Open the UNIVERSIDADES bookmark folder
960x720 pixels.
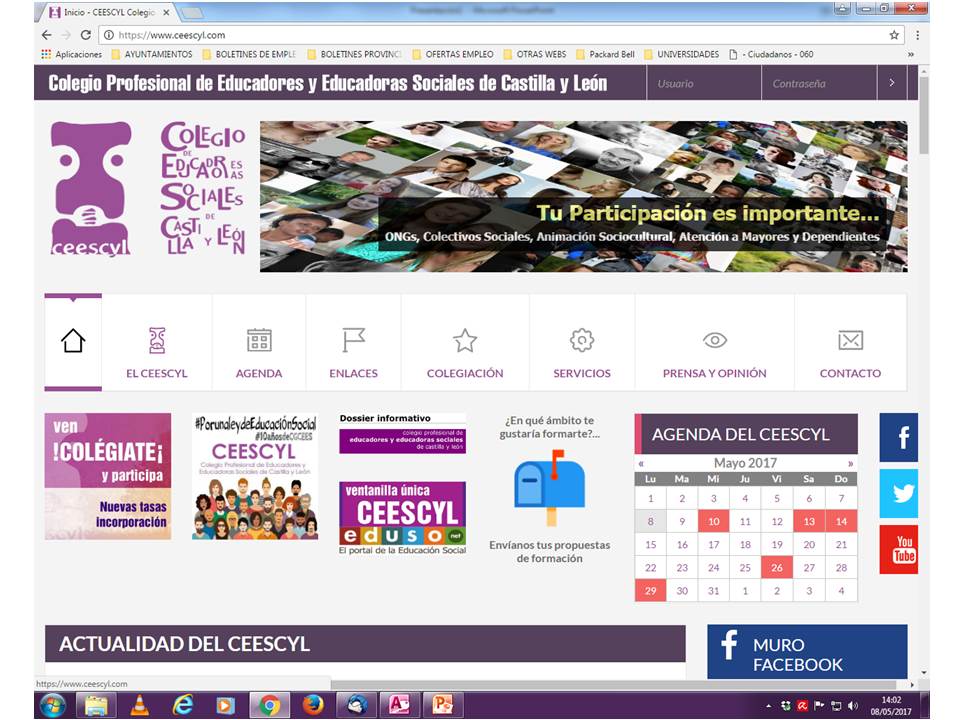(682, 54)
